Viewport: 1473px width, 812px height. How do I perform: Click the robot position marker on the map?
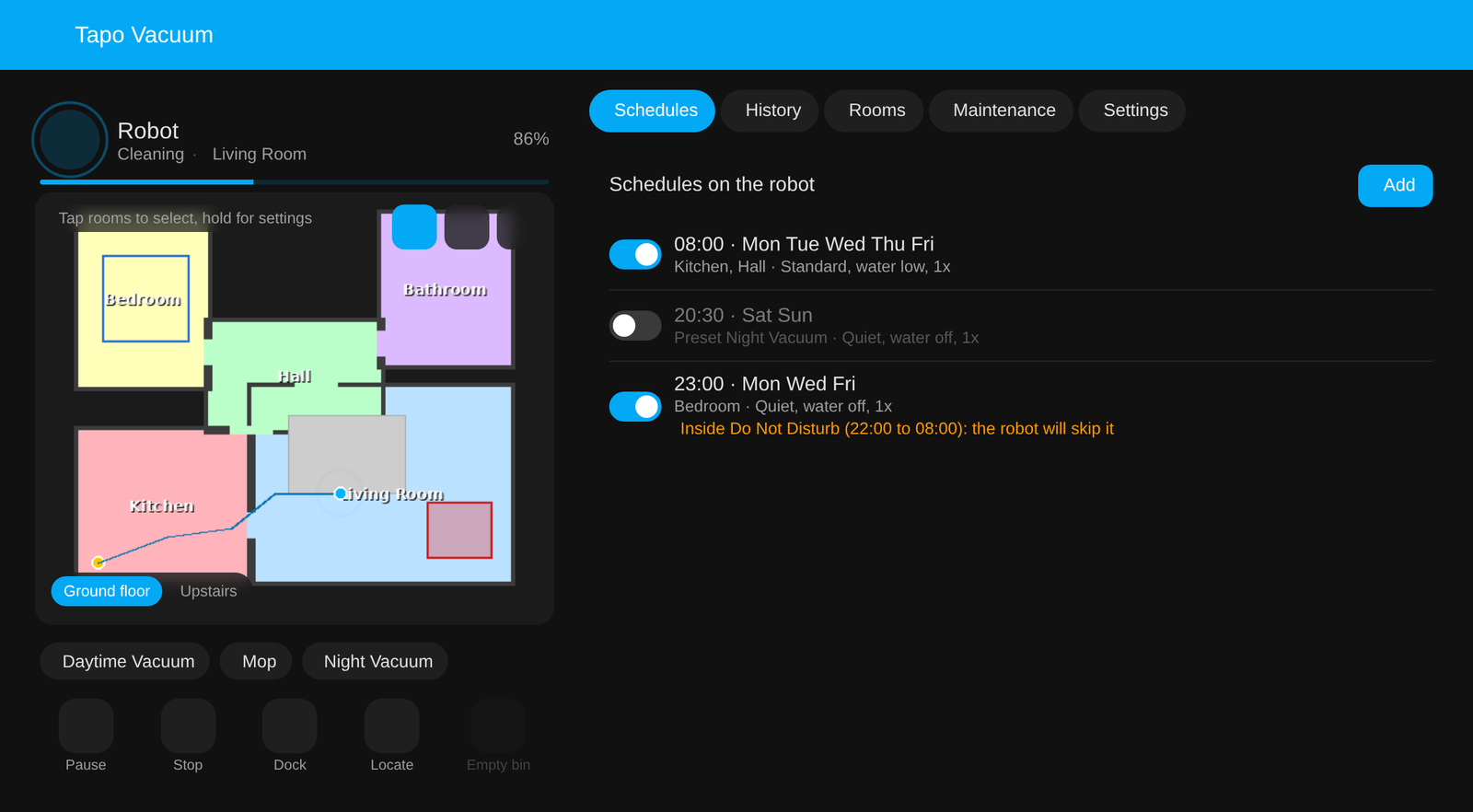point(341,493)
